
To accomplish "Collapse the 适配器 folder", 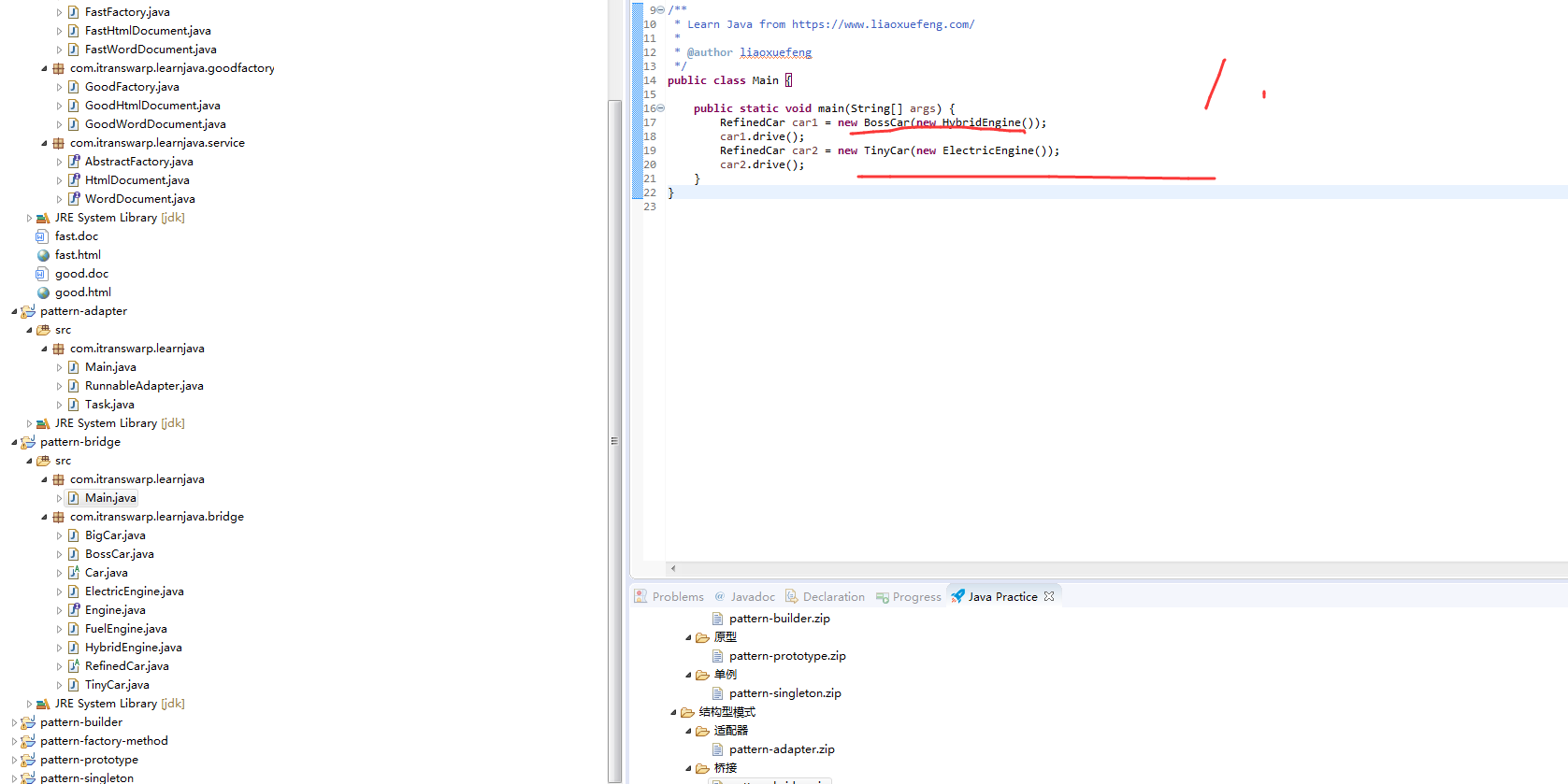I will click(x=688, y=731).
